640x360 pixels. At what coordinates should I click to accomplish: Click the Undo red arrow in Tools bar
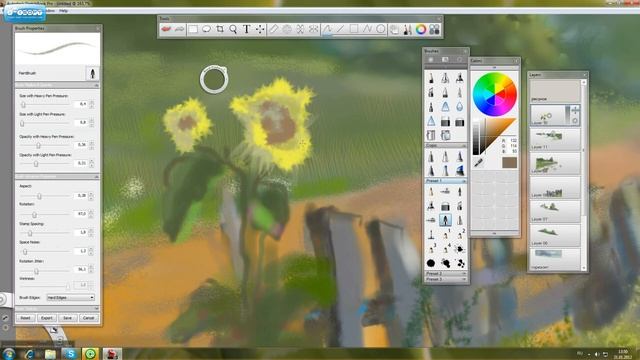pyautogui.click(x=166, y=29)
